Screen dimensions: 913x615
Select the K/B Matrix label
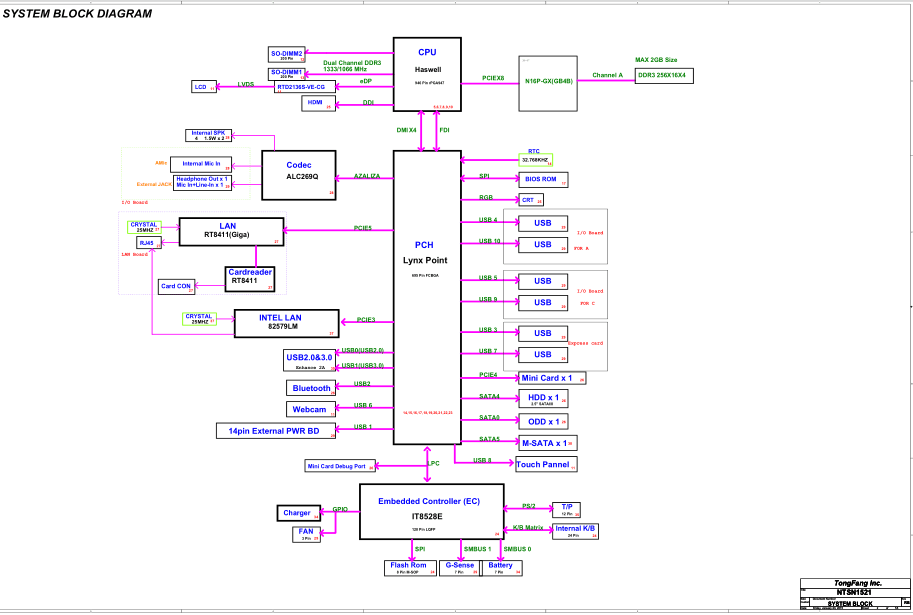(x=528, y=528)
